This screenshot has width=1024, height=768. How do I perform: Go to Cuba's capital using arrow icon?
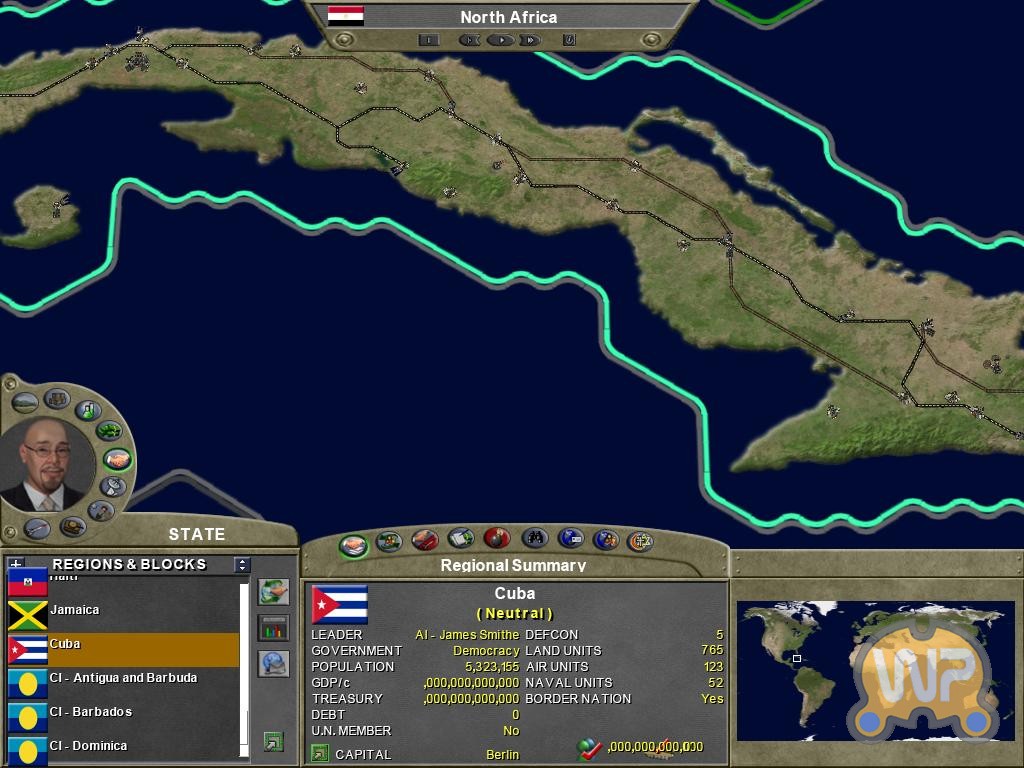[x=320, y=754]
